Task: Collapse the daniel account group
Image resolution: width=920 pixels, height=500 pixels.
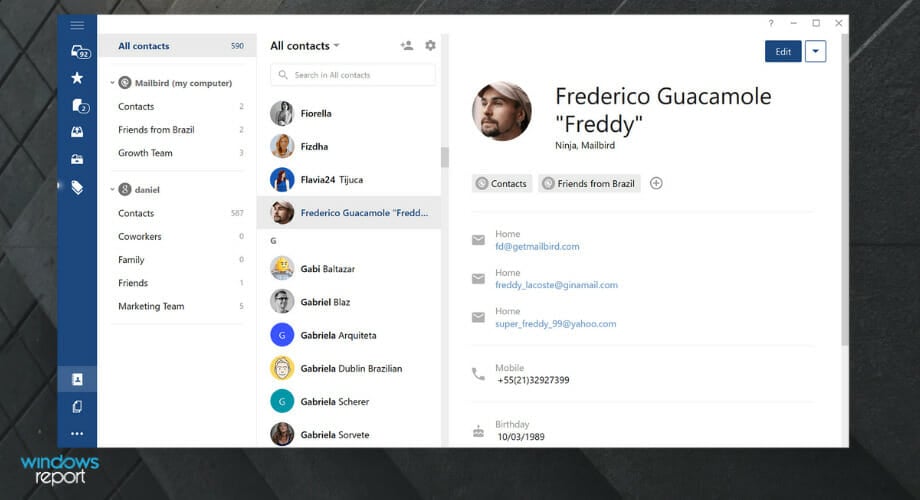Action: 112,190
